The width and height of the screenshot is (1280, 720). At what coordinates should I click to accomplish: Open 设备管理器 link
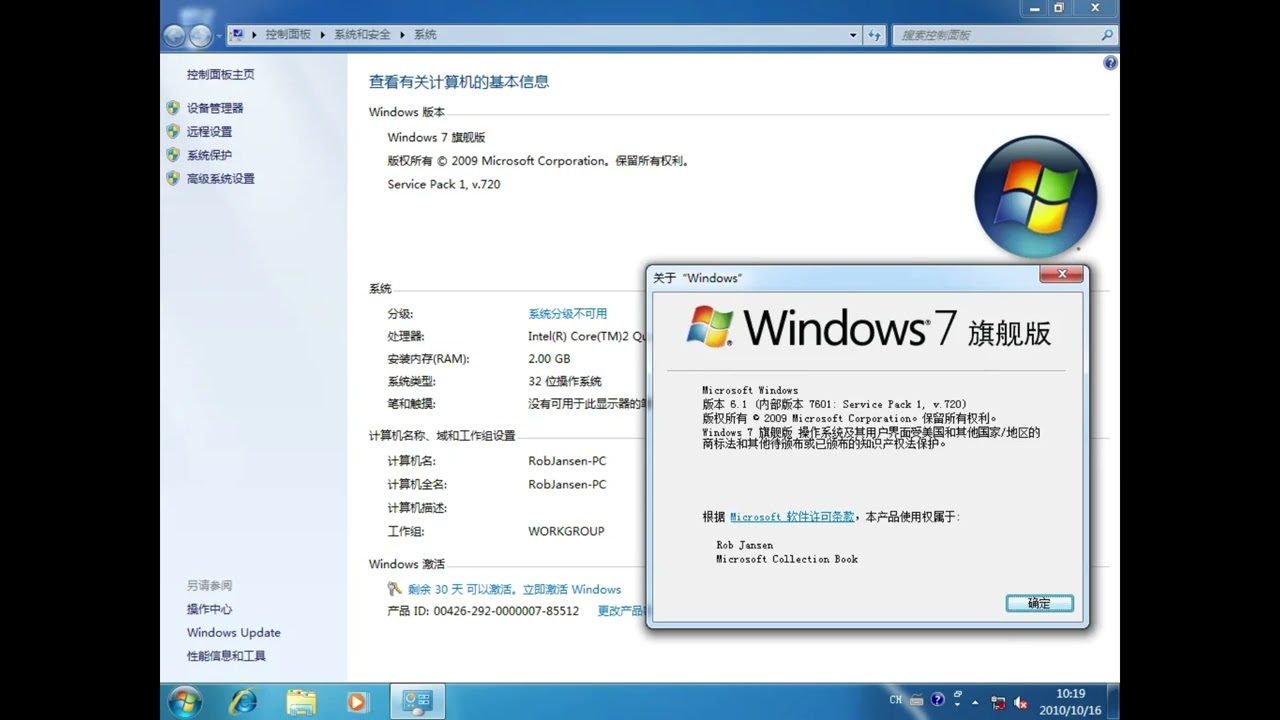215,108
